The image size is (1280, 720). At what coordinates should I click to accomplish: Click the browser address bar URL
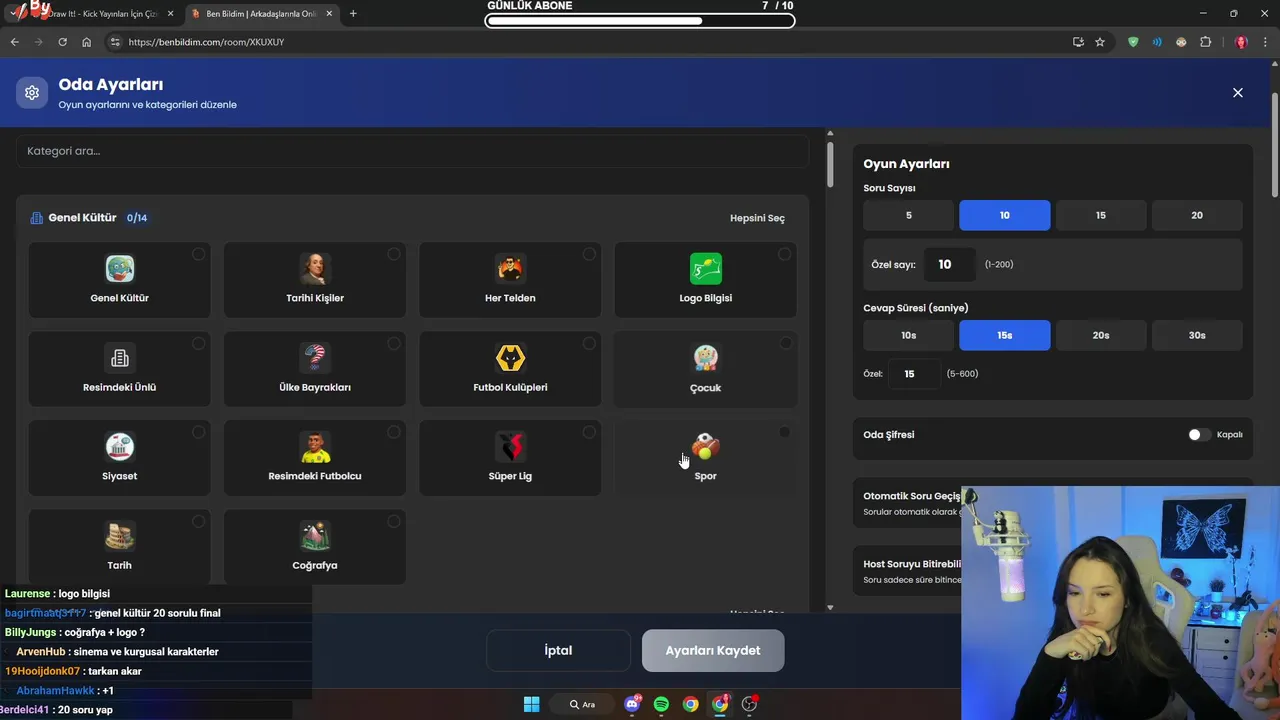click(x=206, y=42)
